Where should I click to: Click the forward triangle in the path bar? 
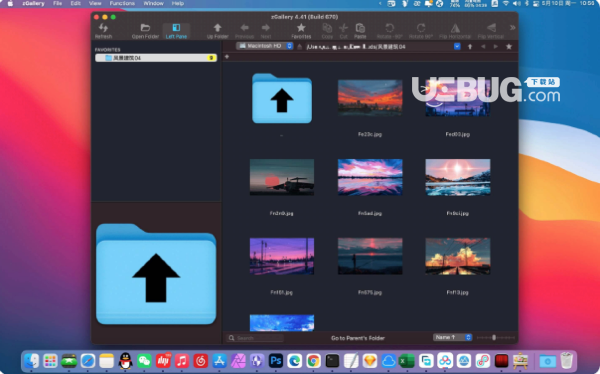[x=496, y=46]
